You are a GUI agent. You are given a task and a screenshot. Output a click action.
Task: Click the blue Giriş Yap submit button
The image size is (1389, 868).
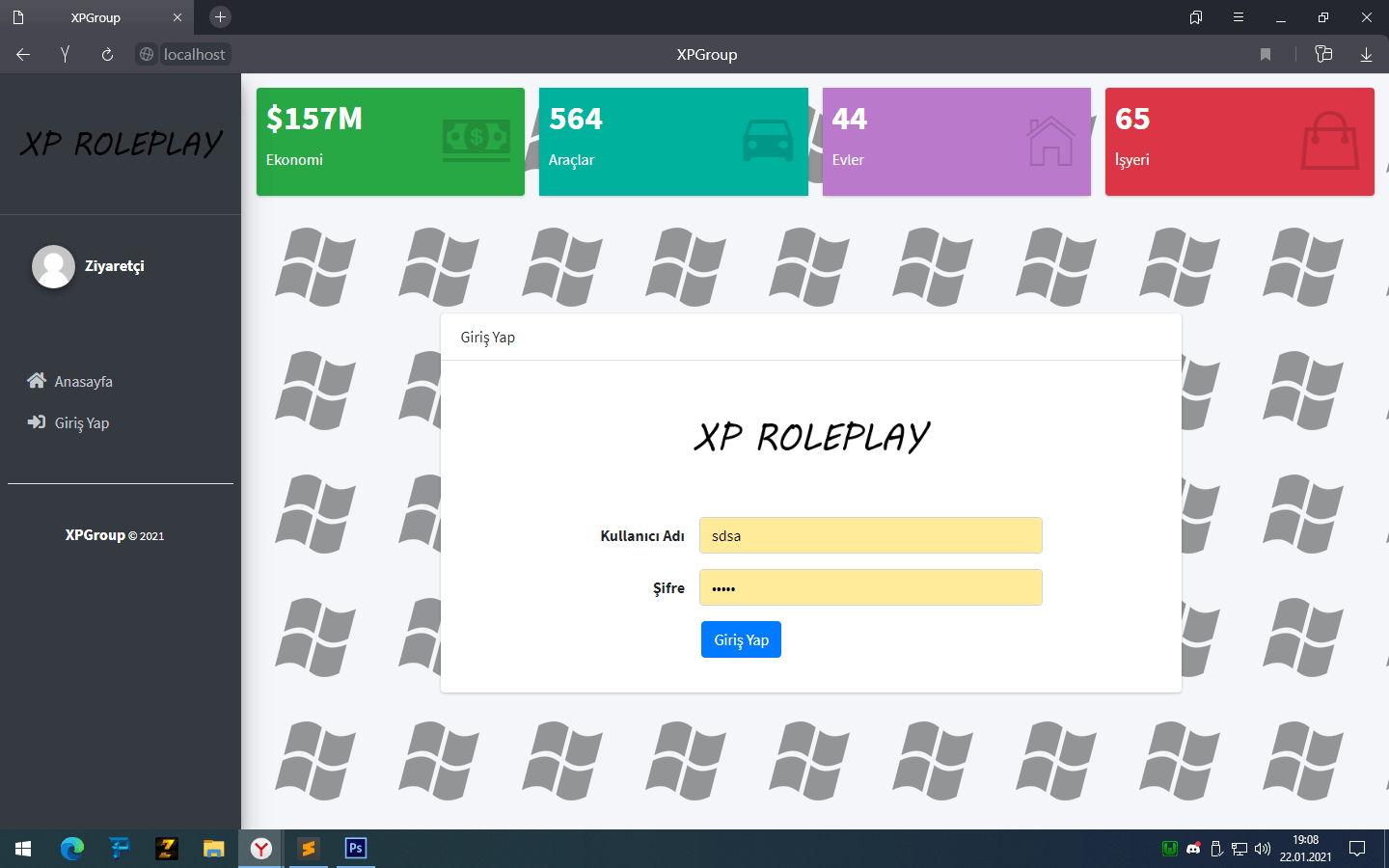coord(741,639)
